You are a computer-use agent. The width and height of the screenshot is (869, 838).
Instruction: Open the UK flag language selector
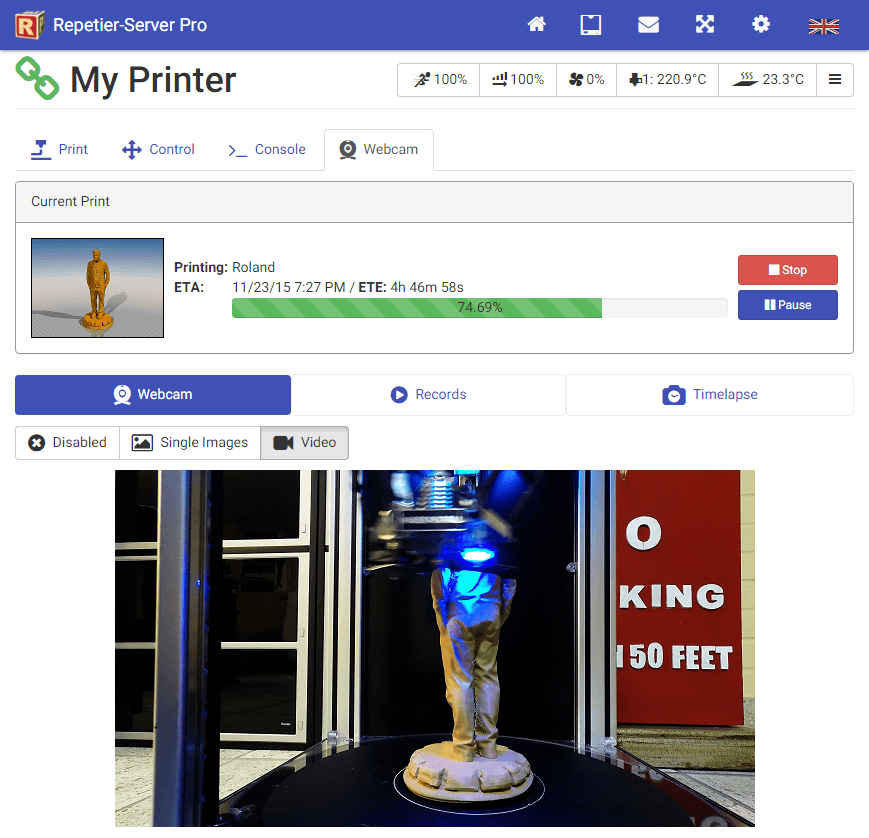coord(823,26)
